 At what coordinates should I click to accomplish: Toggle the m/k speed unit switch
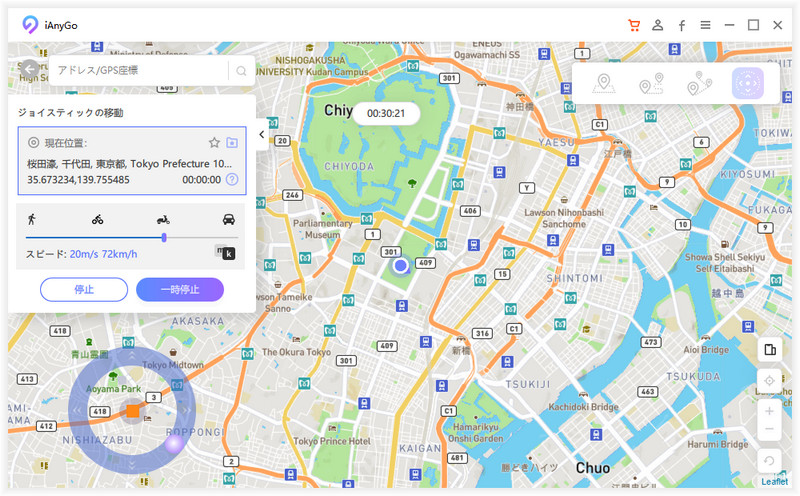point(225,252)
